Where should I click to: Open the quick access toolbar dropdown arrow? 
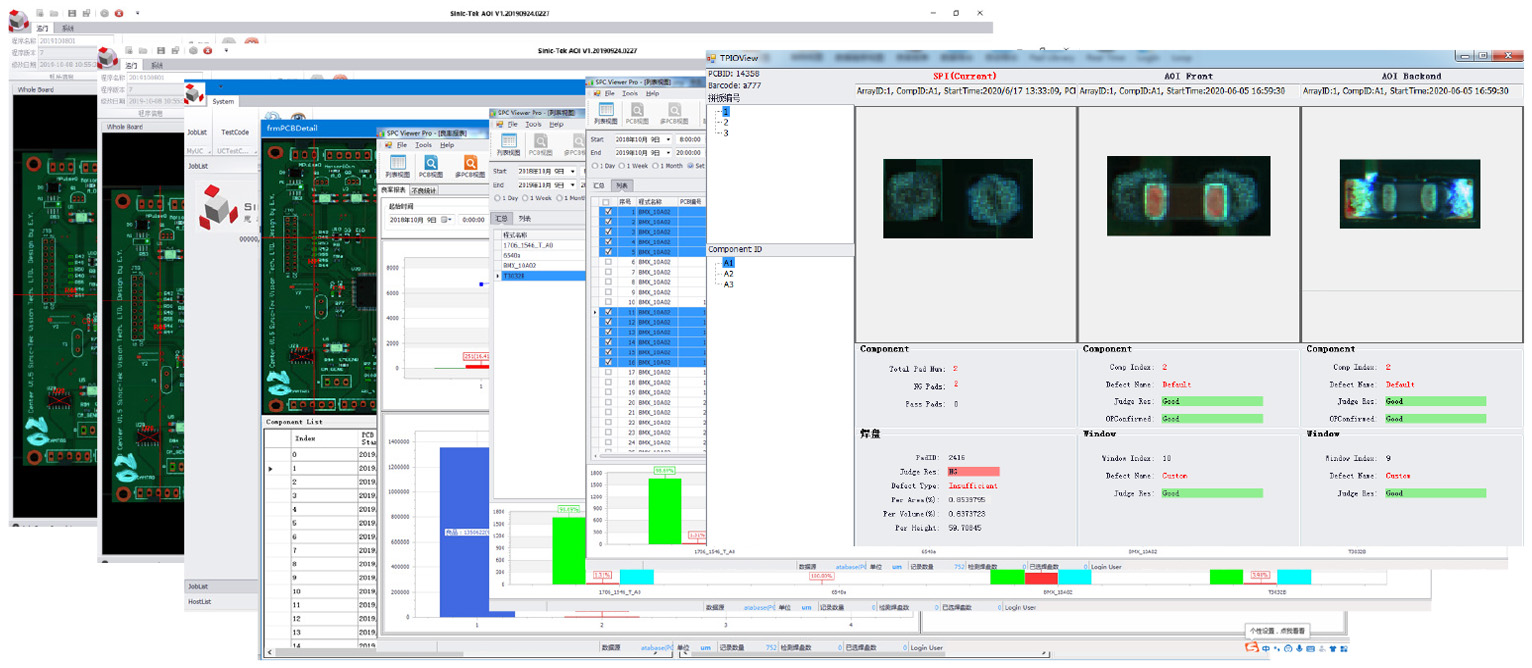click(137, 13)
